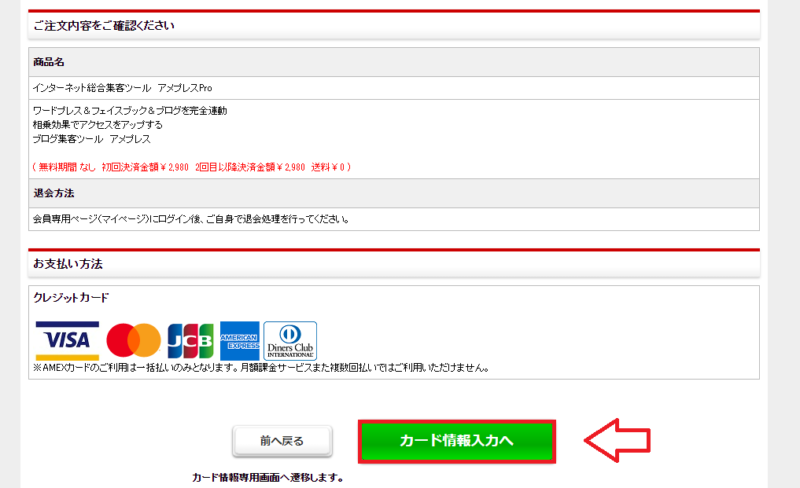Click the green カード情報入力へ button
The image size is (800, 488).
point(457,442)
